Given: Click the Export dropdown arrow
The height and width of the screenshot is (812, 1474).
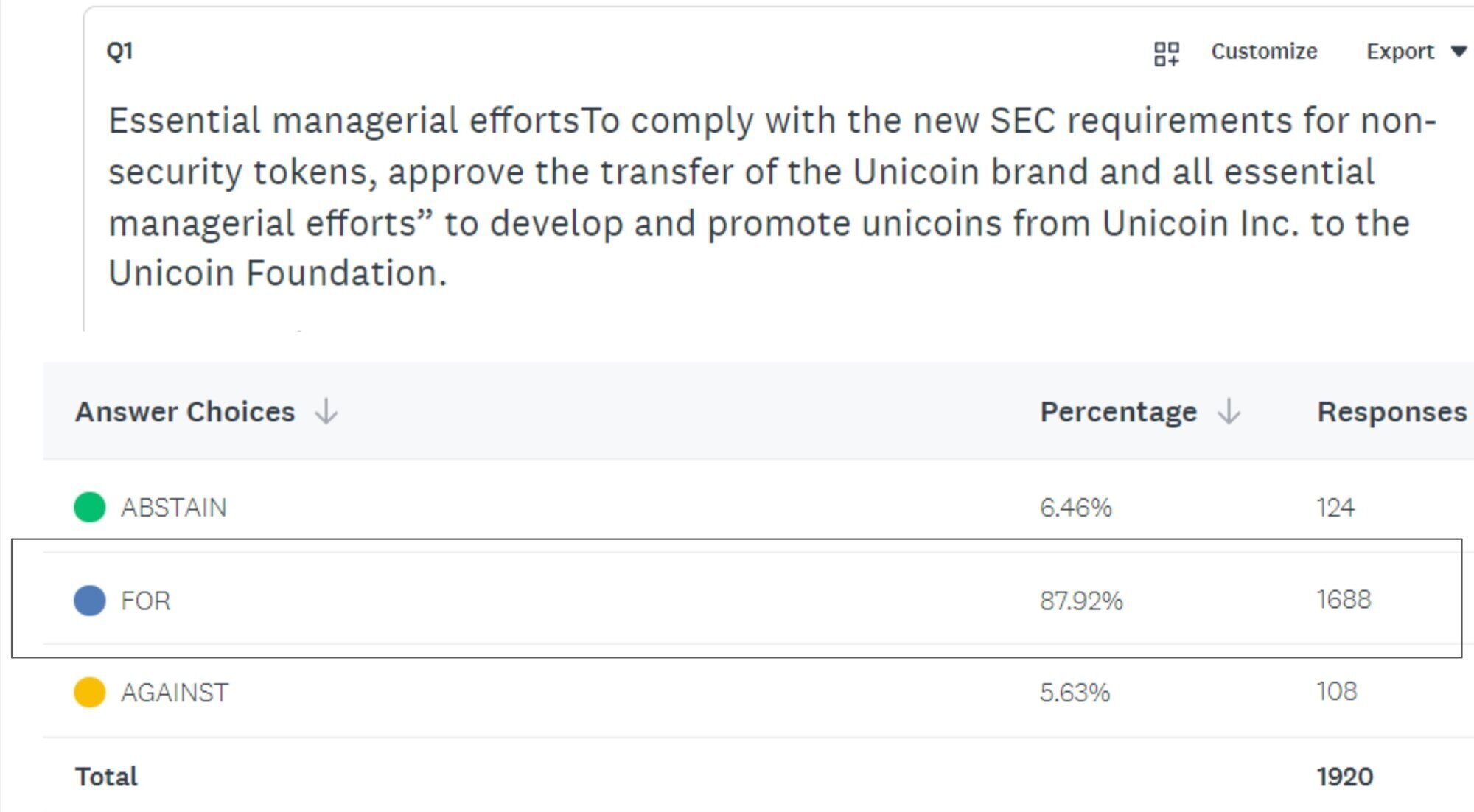Looking at the screenshot, I should point(1459,52).
